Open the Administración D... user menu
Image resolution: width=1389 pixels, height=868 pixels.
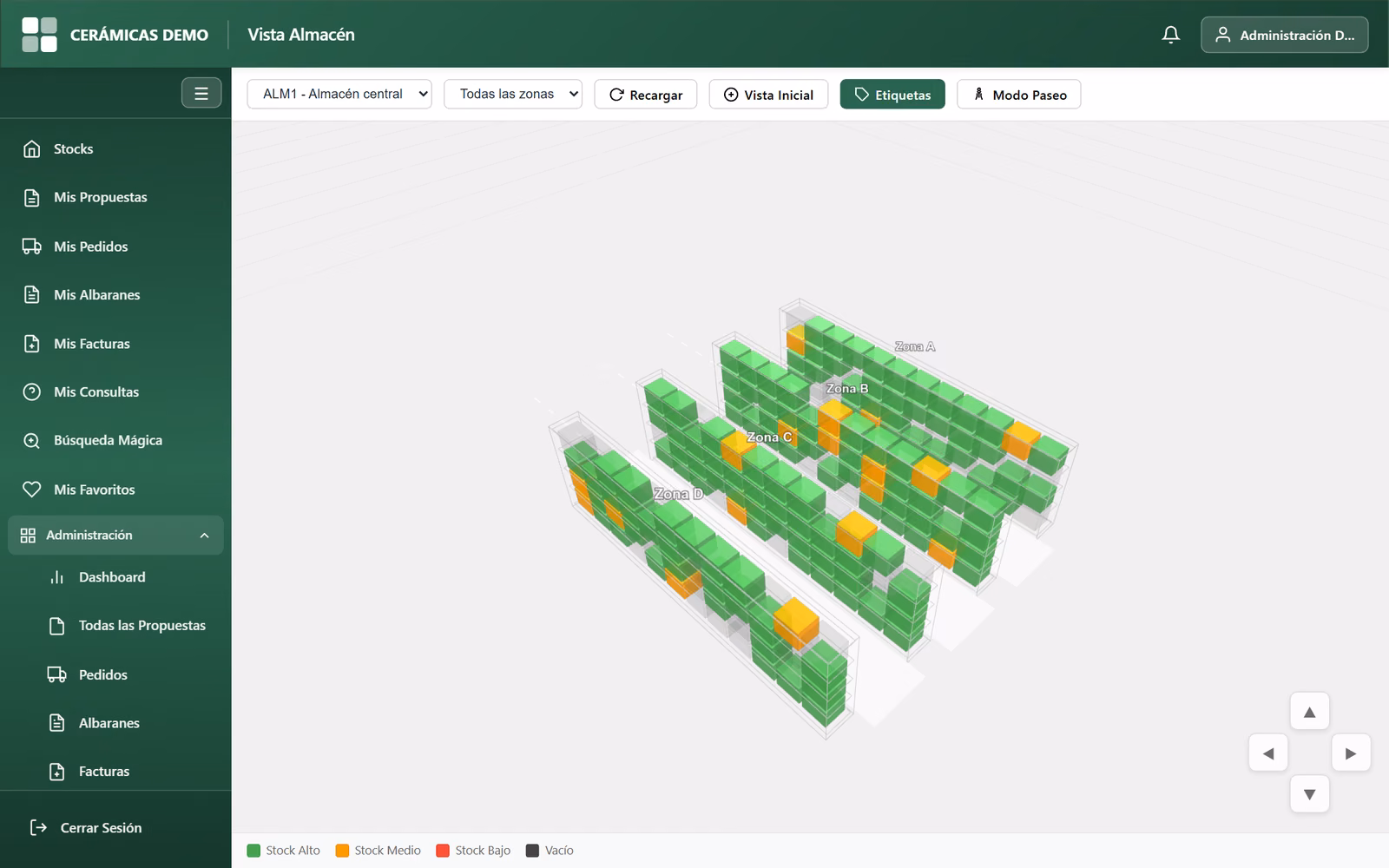[1284, 35]
